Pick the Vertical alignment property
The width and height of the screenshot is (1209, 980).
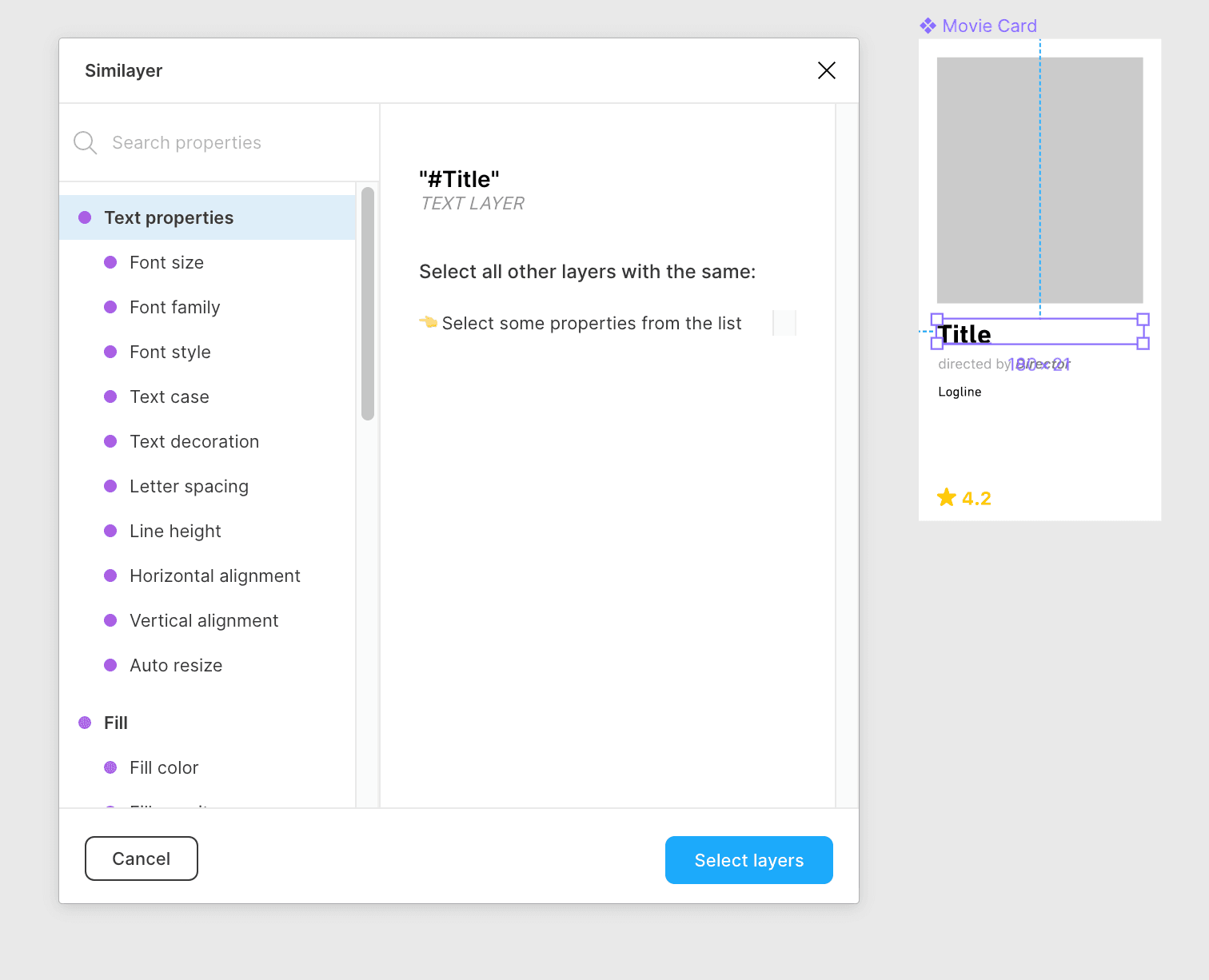204,621
